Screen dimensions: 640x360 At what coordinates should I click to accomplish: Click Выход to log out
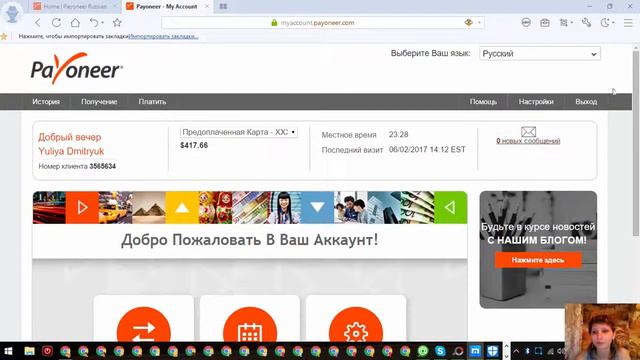[x=586, y=102]
